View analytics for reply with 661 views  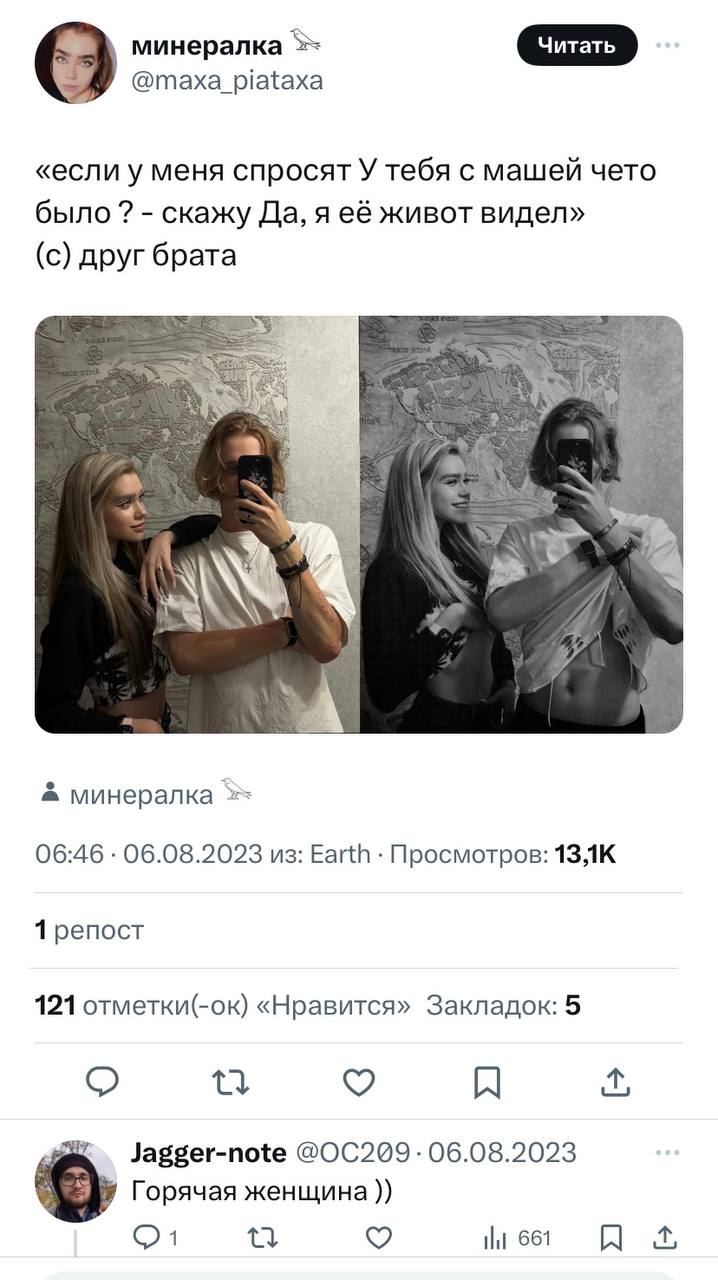[x=518, y=1239]
